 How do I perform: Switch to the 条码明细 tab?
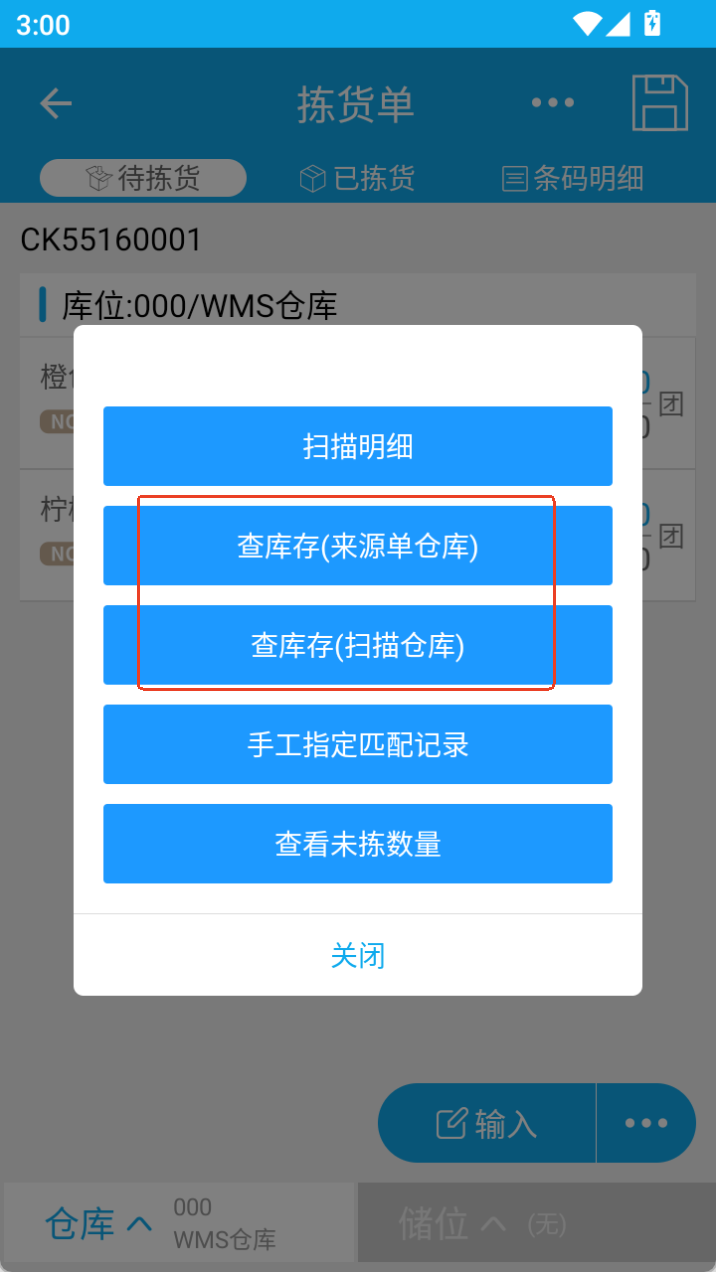[x=573, y=179]
